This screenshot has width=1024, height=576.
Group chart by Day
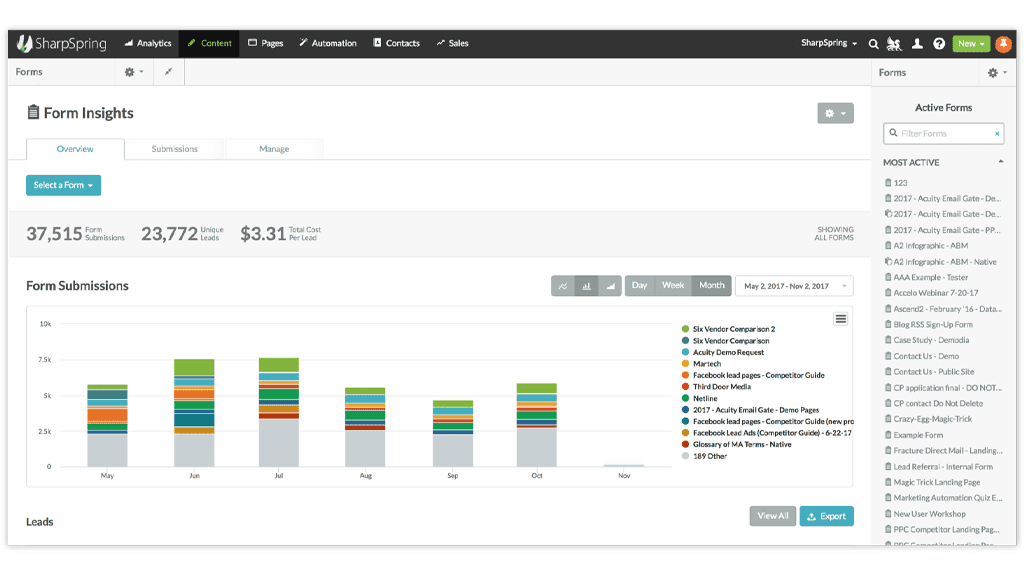tap(639, 285)
